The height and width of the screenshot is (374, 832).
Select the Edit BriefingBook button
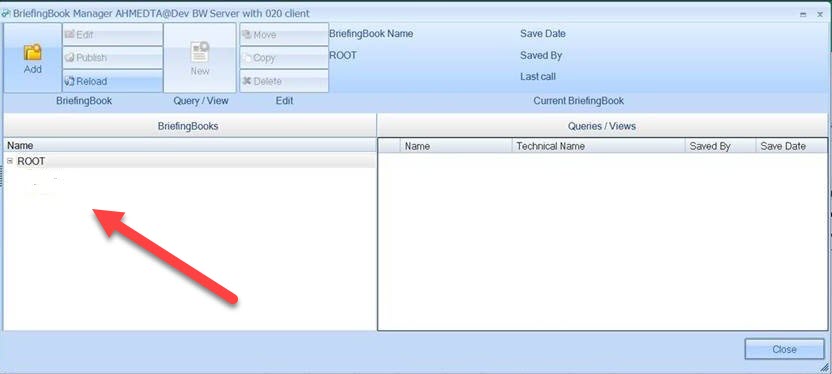click(x=112, y=34)
